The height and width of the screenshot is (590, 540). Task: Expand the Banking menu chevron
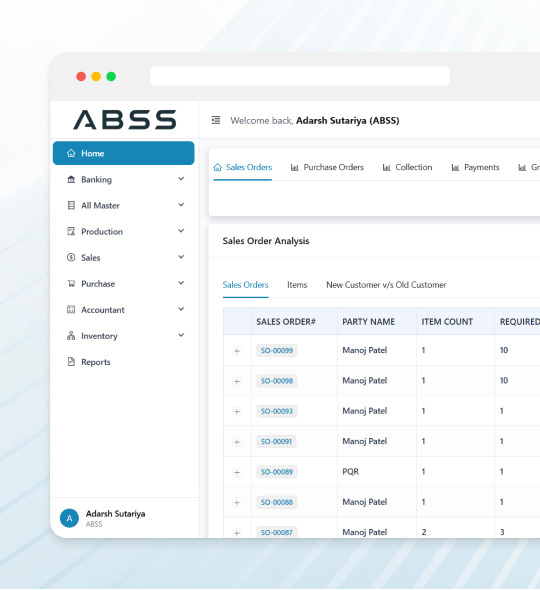181,179
